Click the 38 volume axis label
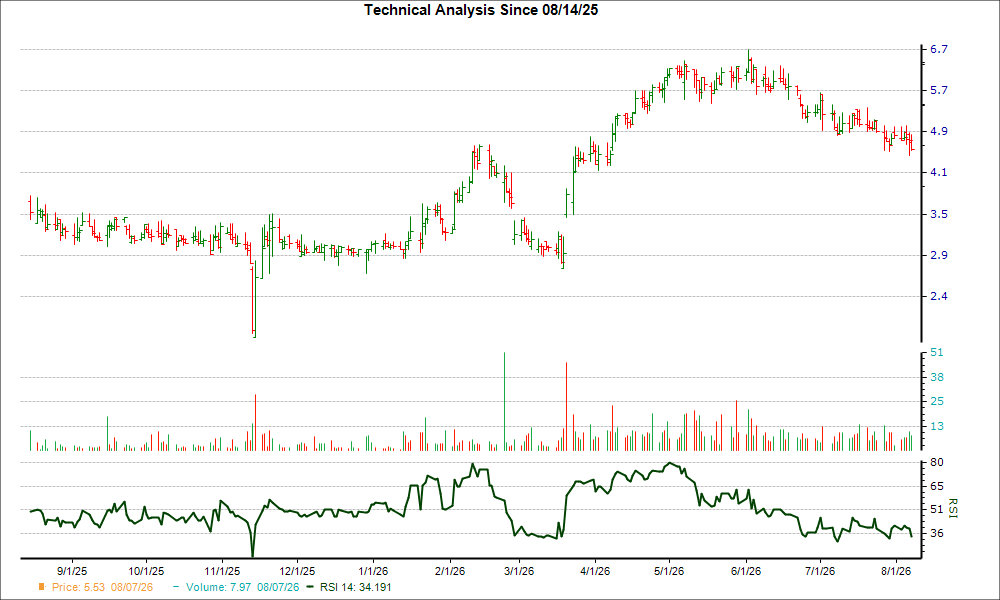Viewport: 1000px width, 600px height. (937, 377)
